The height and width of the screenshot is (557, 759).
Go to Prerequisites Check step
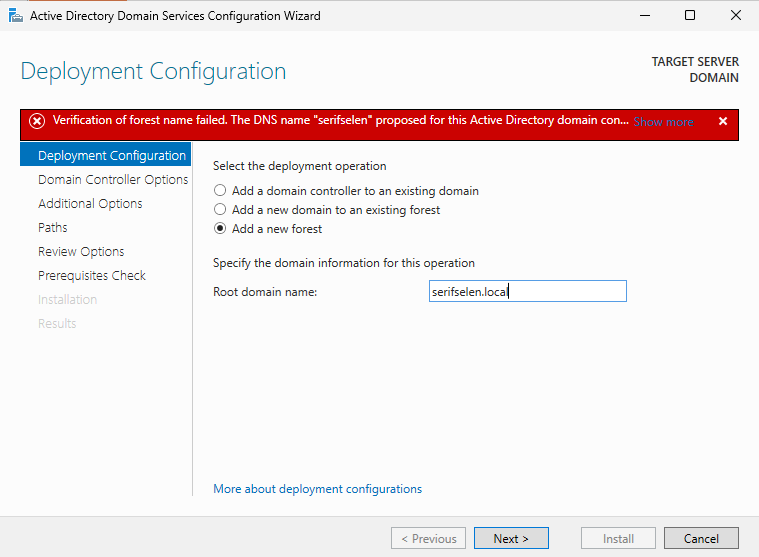(x=92, y=276)
